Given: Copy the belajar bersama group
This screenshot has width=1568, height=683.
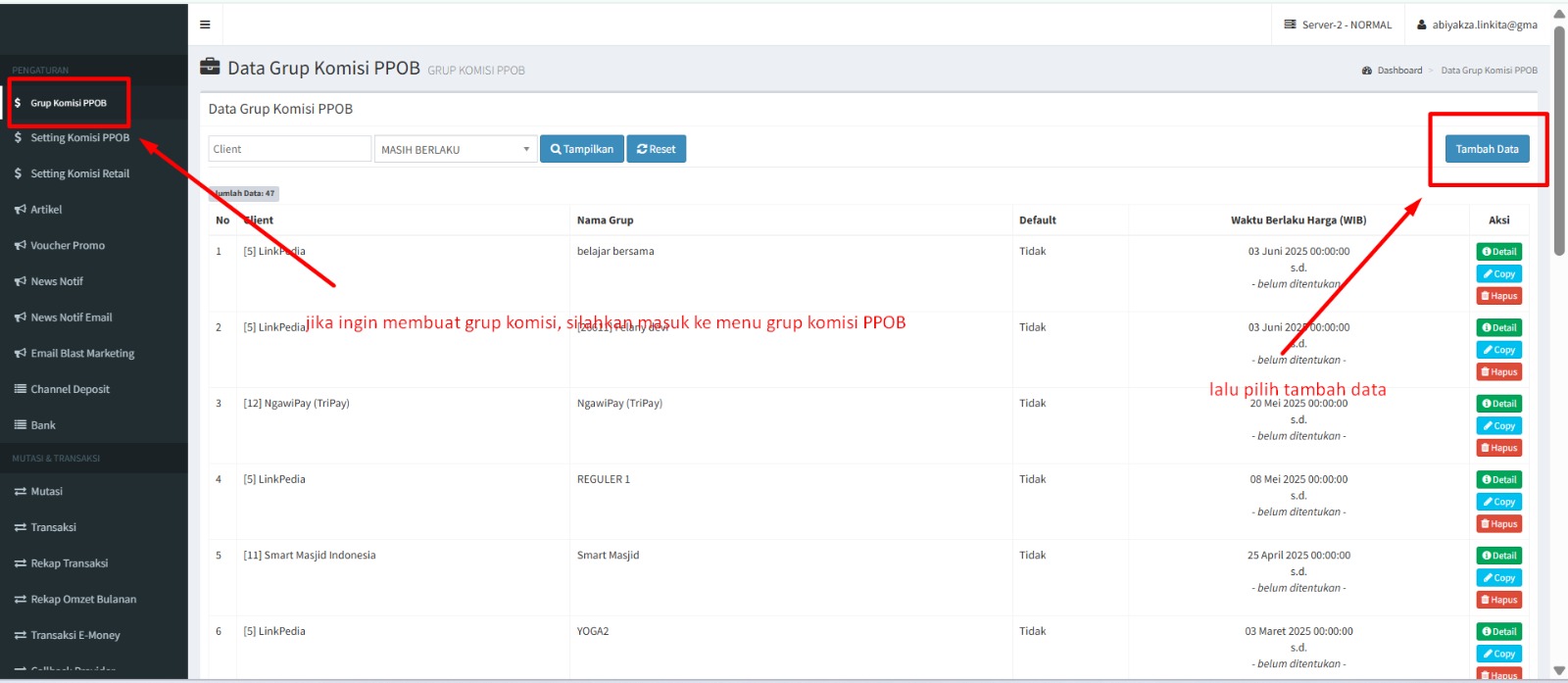Looking at the screenshot, I should click(x=1499, y=274).
